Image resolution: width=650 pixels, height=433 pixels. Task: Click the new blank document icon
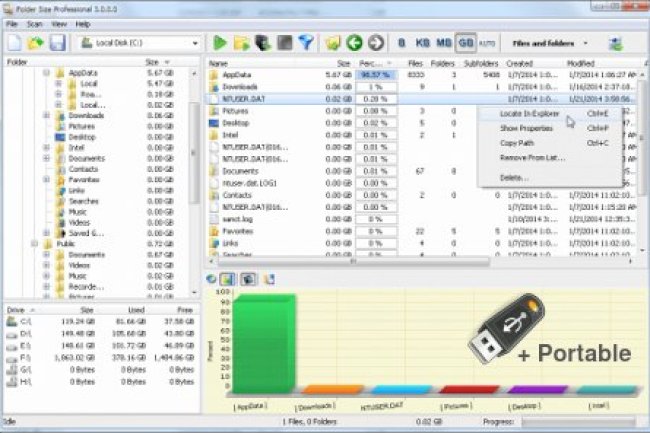14,44
